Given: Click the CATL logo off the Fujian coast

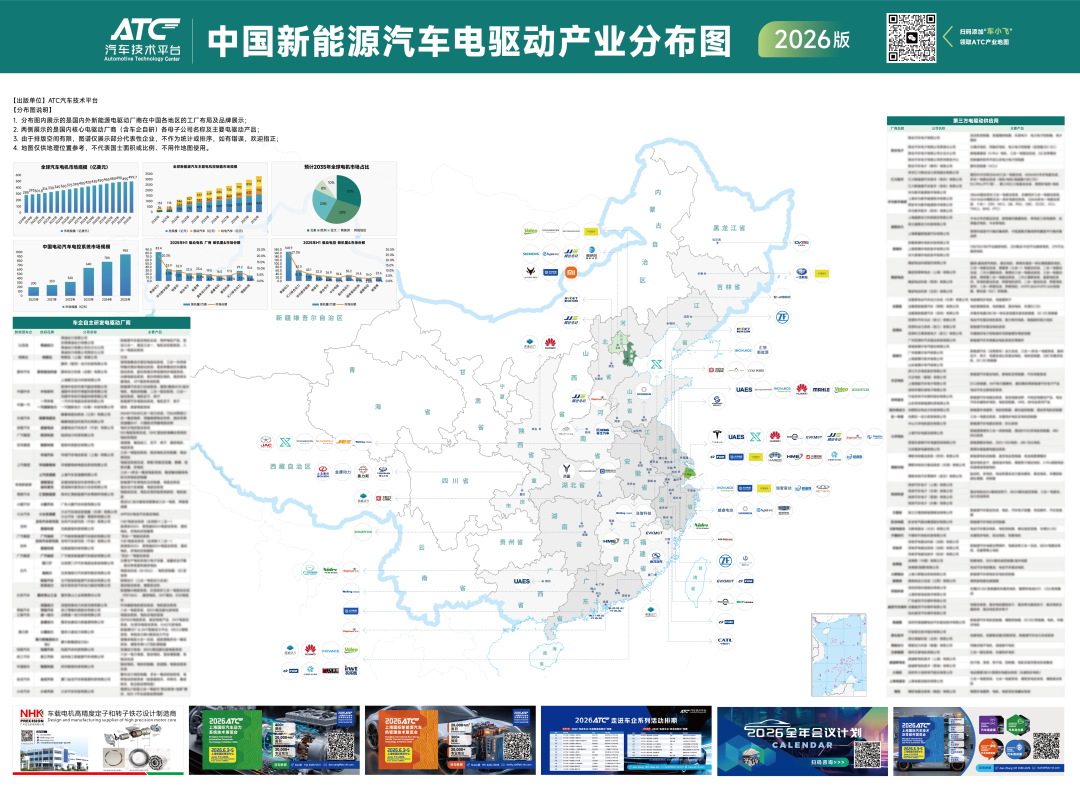Looking at the screenshot, I should click(x=725, y=641).
